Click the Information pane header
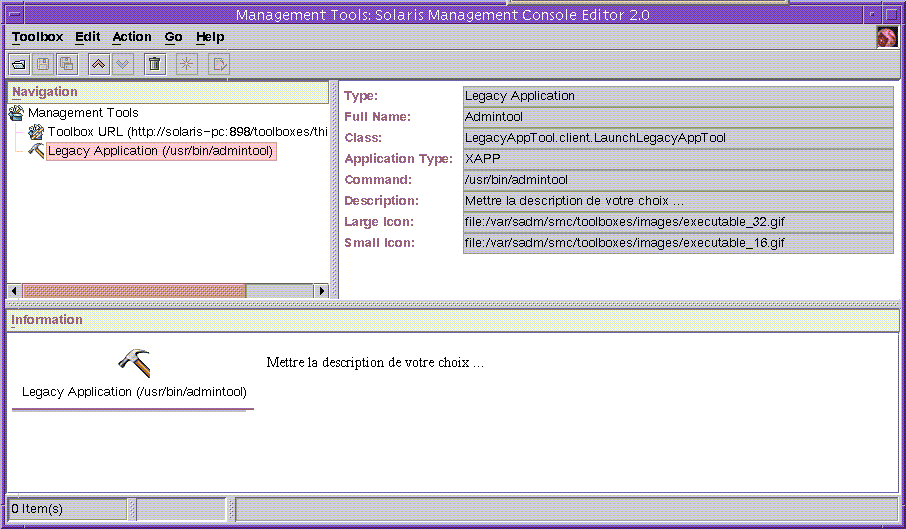The image size is (906, 529). (x=452, y=320)
